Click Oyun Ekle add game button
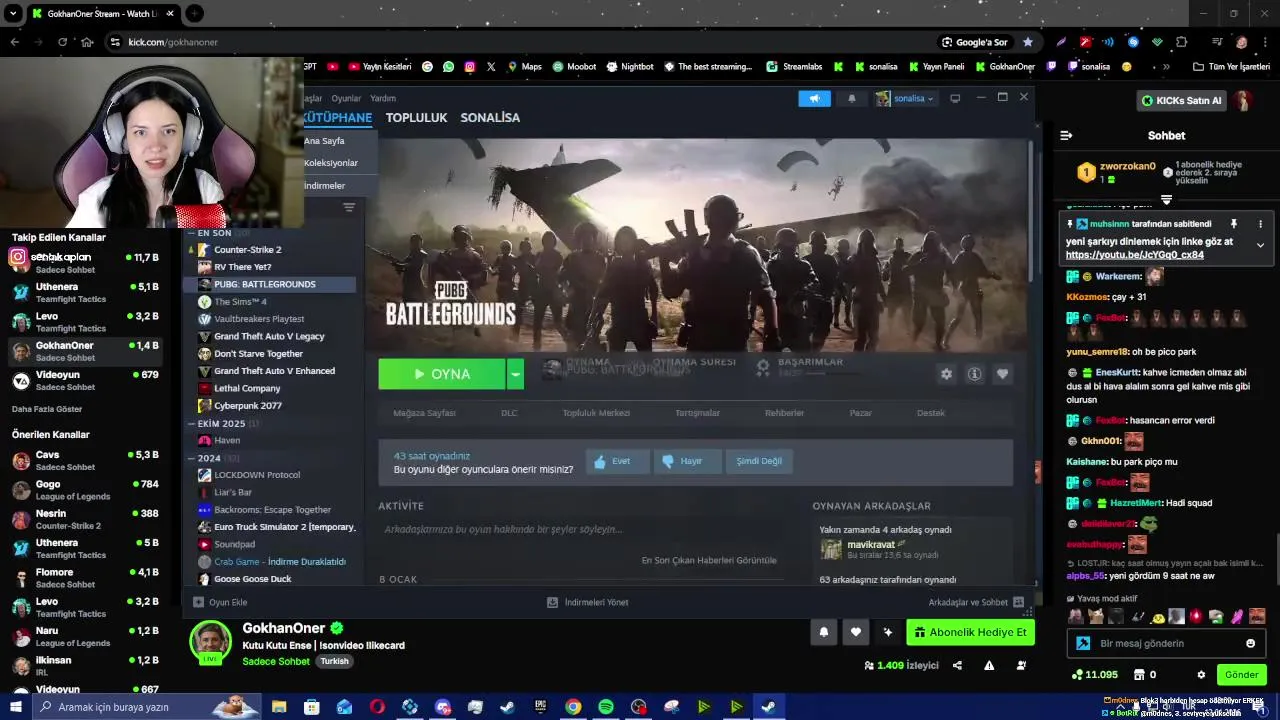This screenshot has height=720, width=1280. pyautogui.click(x=220, y=602)
